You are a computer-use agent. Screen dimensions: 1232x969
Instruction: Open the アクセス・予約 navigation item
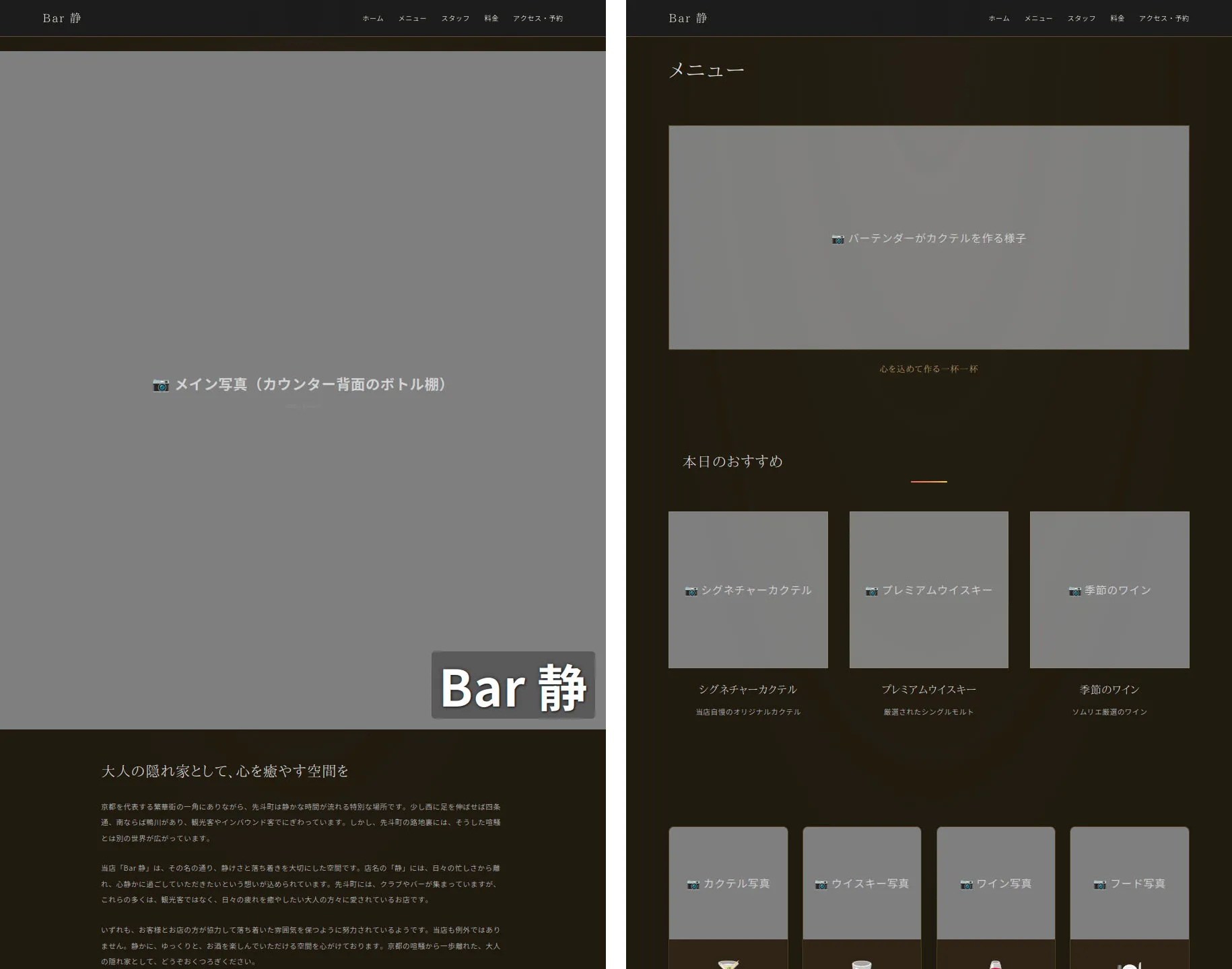pyautogui.click(x=537, y=18)
